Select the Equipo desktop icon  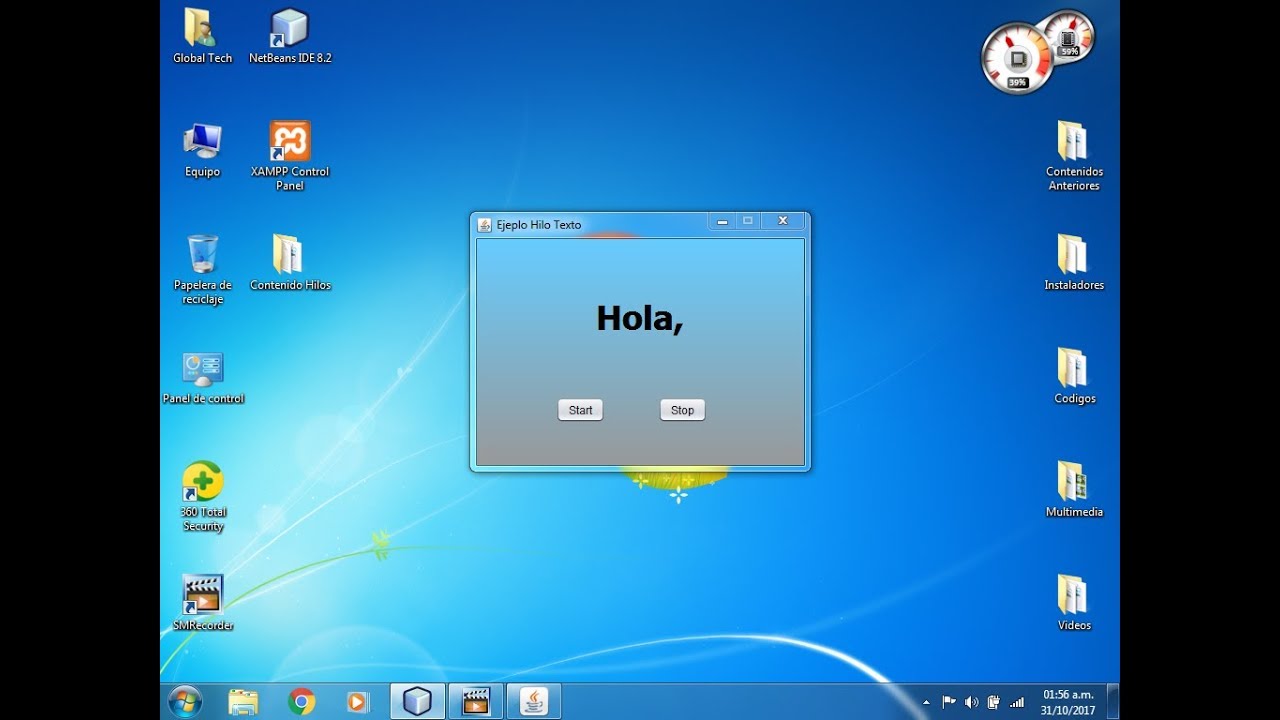202,150
